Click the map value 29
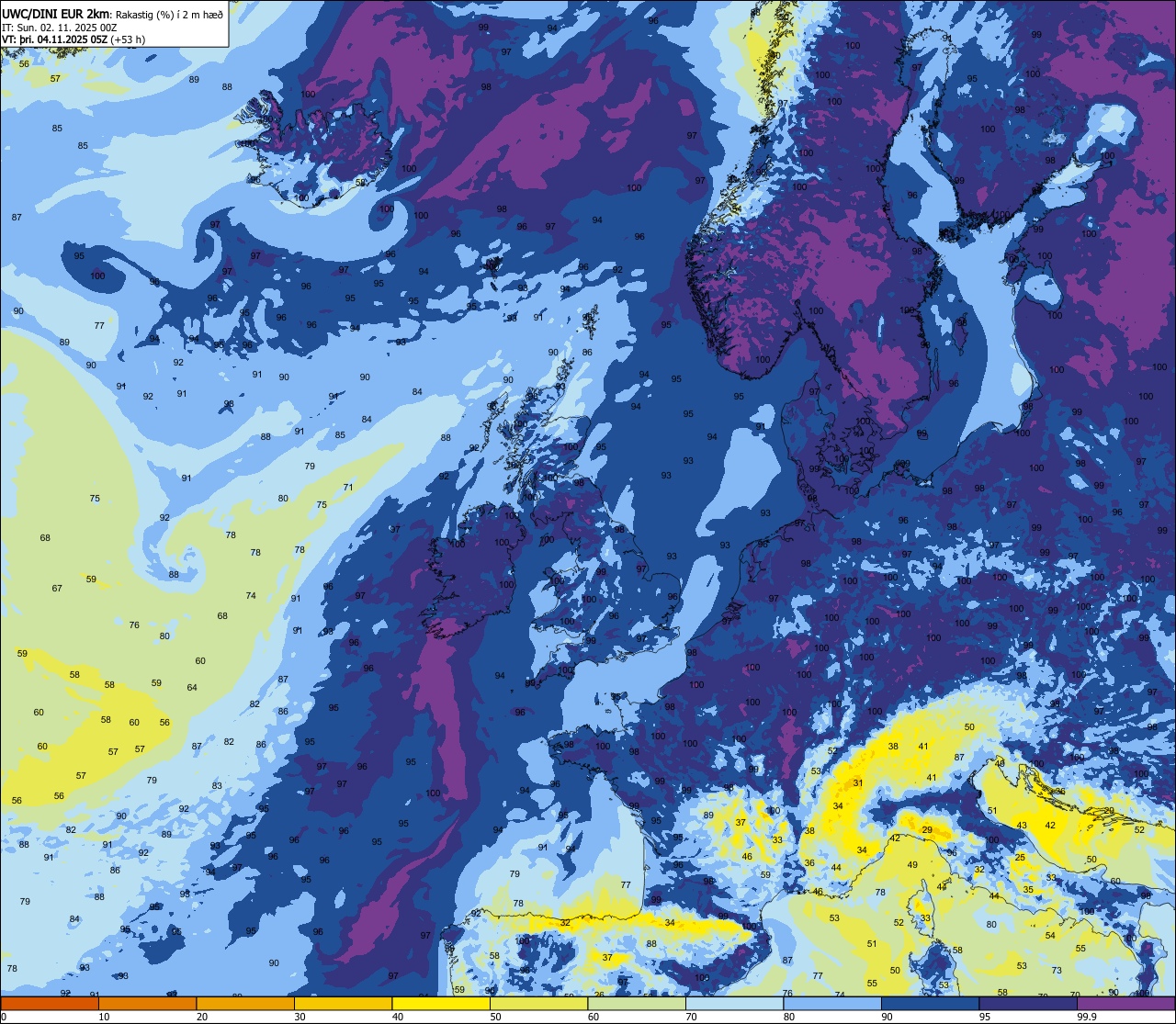Viewport: 1176px width, 1024px height. click(927, 830)
